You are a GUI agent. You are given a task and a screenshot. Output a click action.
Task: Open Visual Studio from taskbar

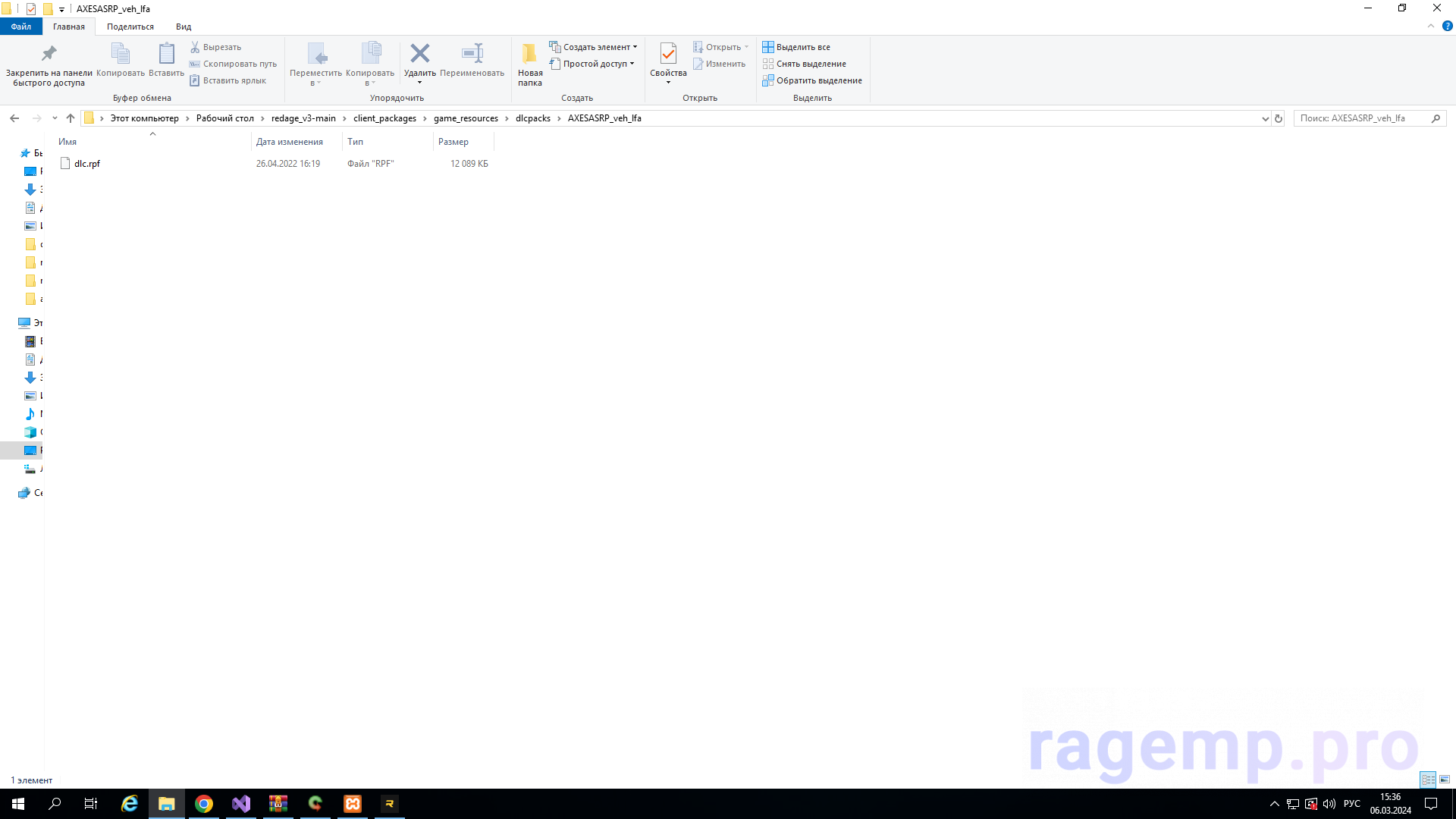click(x=241, y=804)
